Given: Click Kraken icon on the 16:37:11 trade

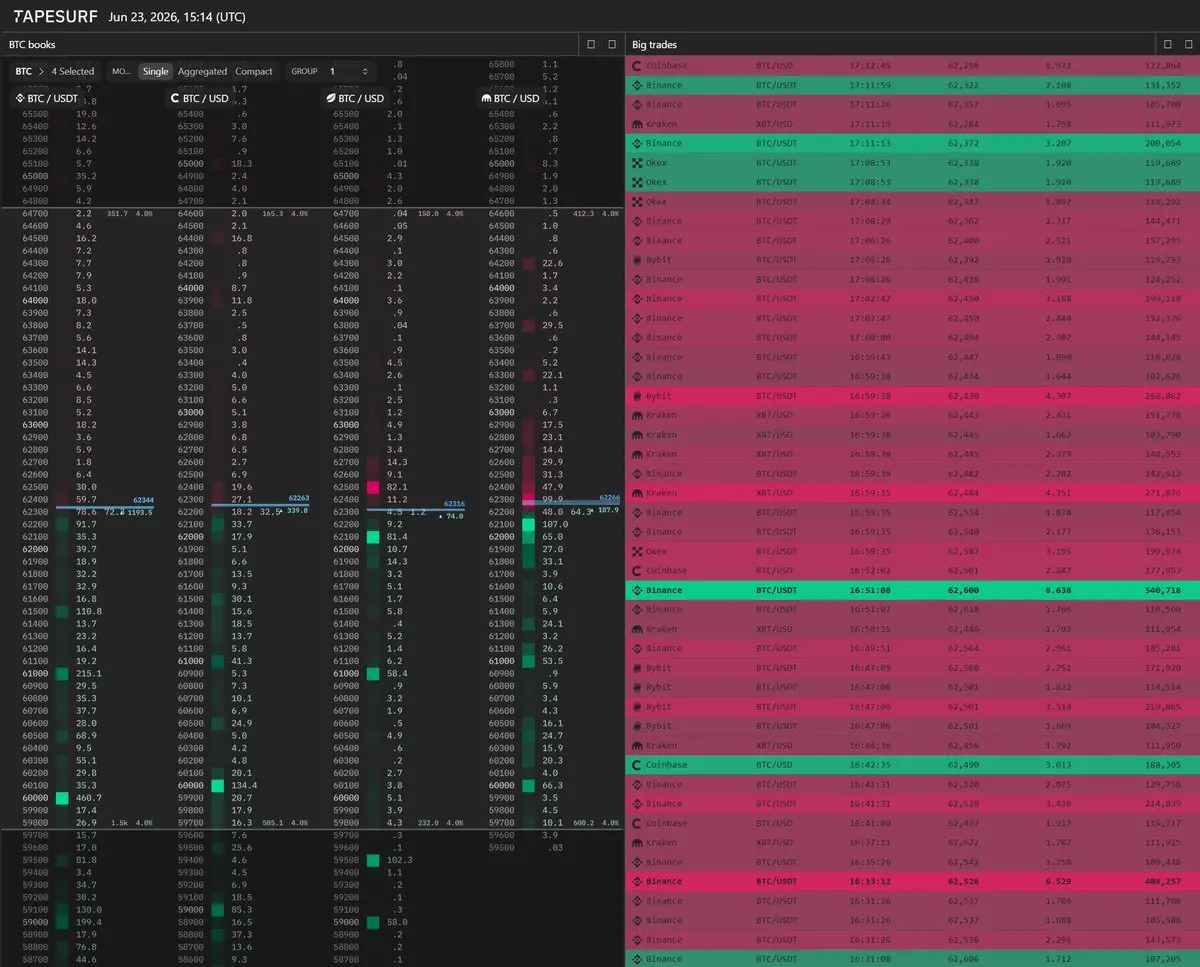Looking at the screenshot, I should coord(636,843).
